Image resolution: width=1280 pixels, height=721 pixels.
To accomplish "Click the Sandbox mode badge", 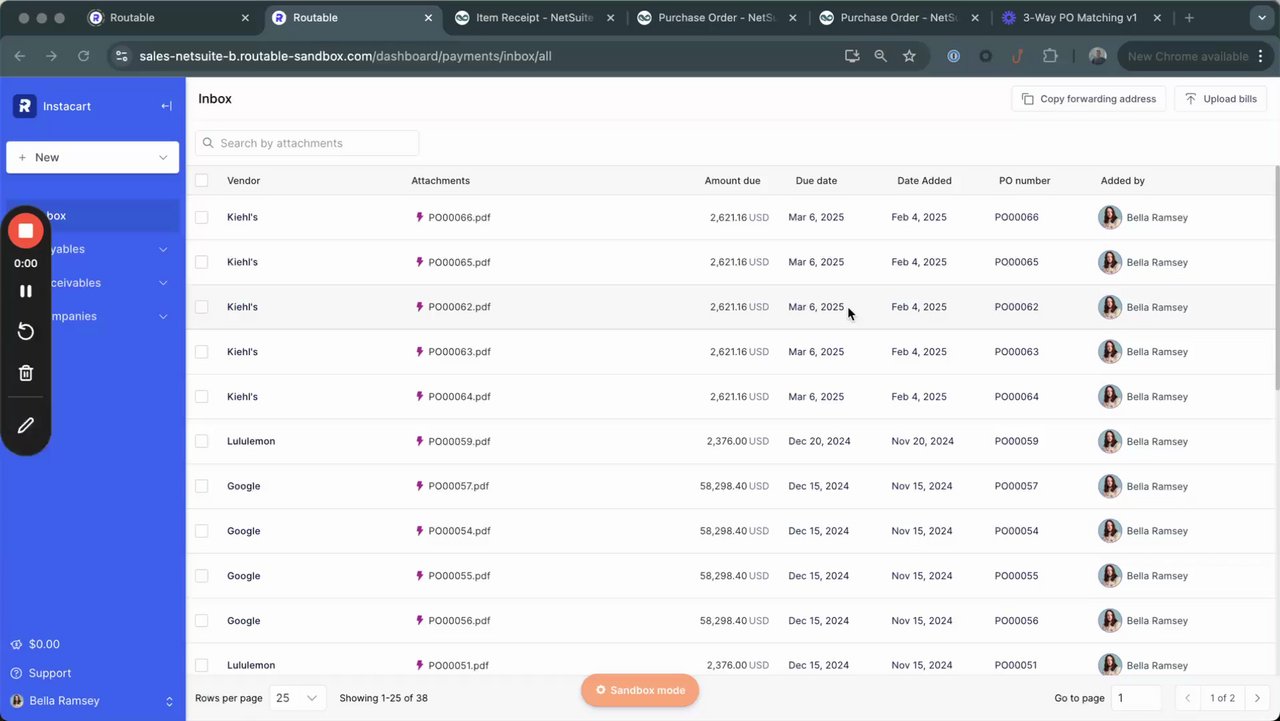I will [x=640, y=690].
